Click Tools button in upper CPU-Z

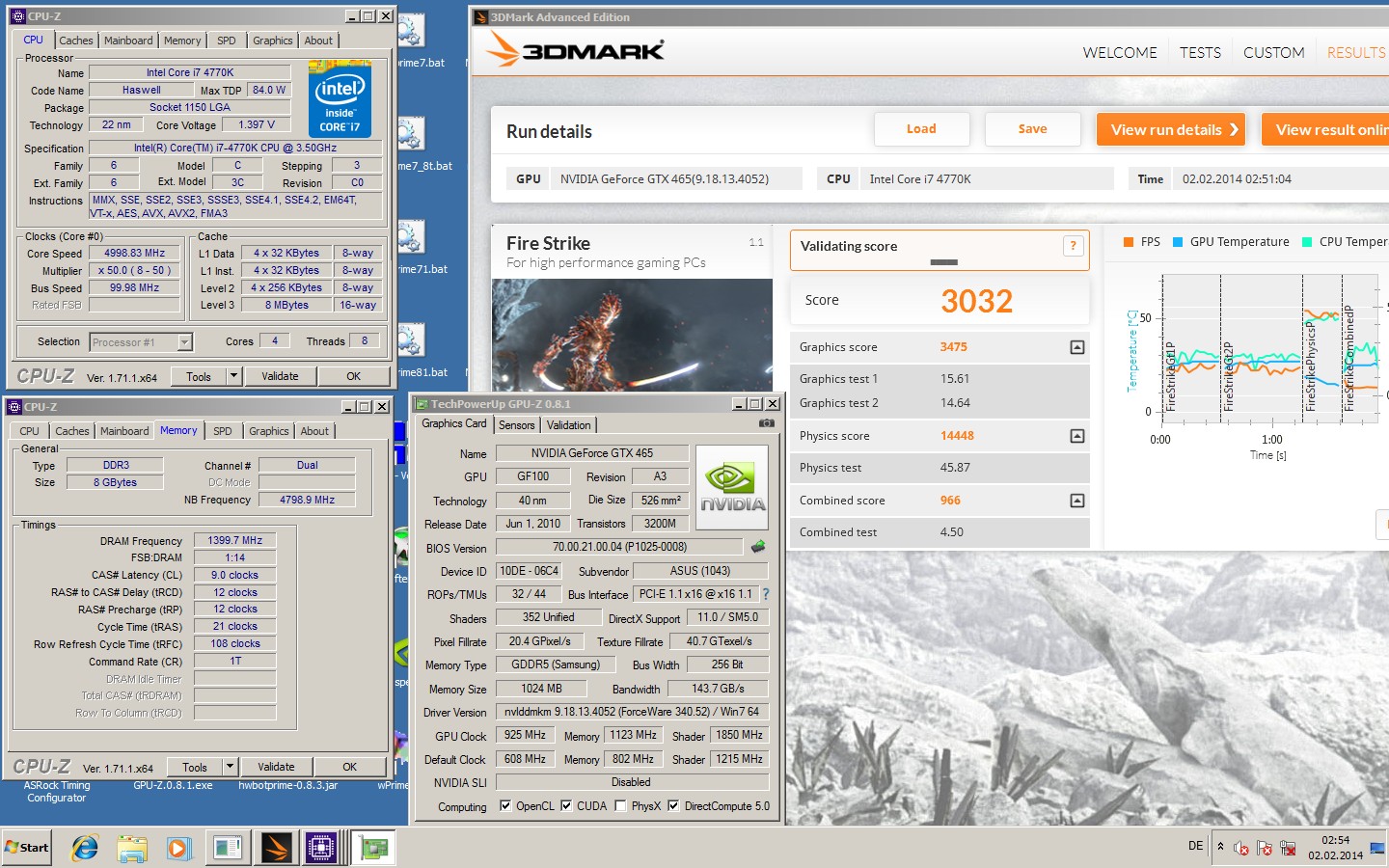(199, 376)
